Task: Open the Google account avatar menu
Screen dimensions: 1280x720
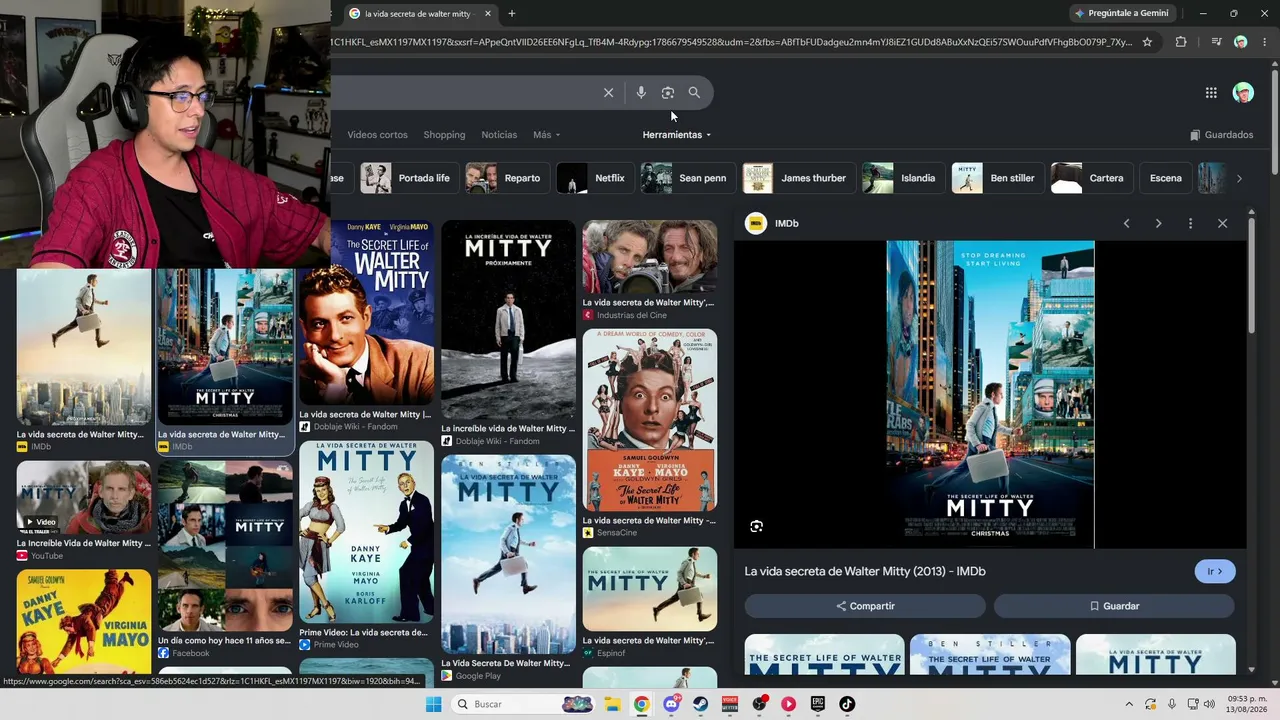Action: (1243, 93)
